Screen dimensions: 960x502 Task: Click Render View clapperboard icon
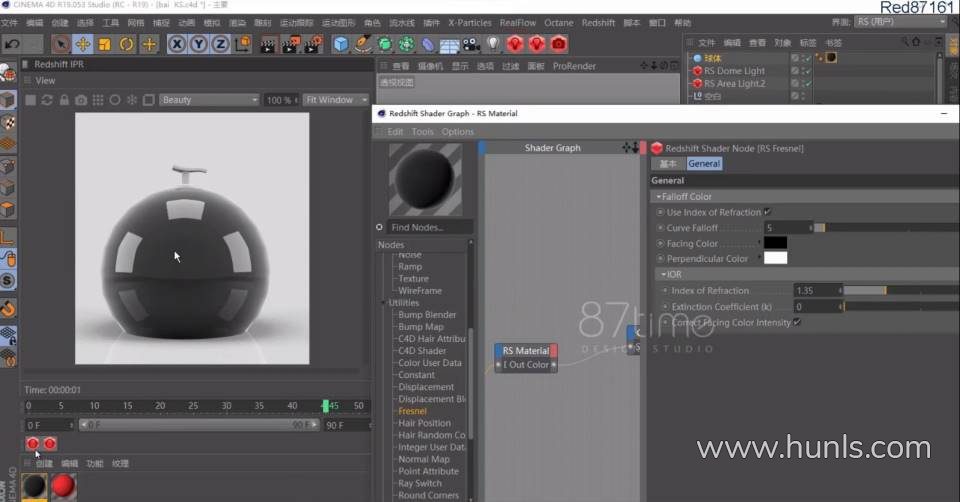click(x=268, y=44)
